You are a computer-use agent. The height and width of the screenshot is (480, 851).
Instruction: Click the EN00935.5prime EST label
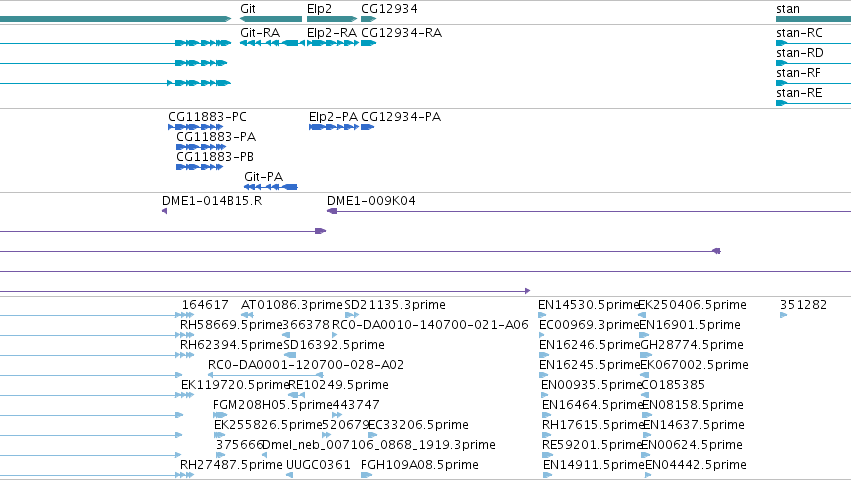[x=592, y=386]
